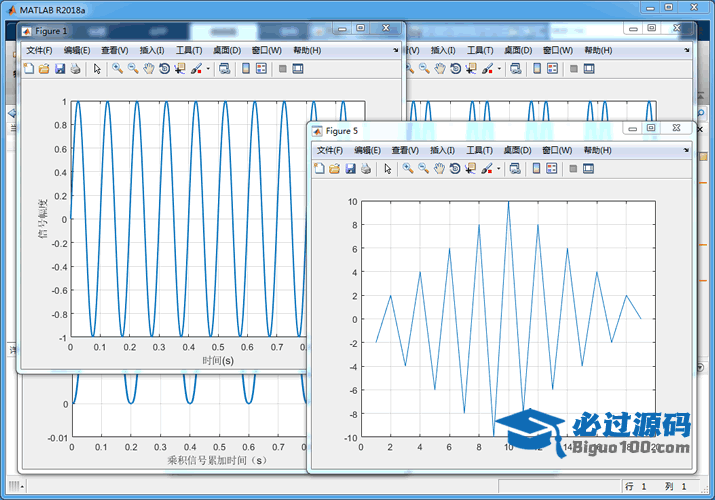Open 桌面(D) menu in Figure 5
Viewport: 715px width, 500px height.
(x=517, y=150)
